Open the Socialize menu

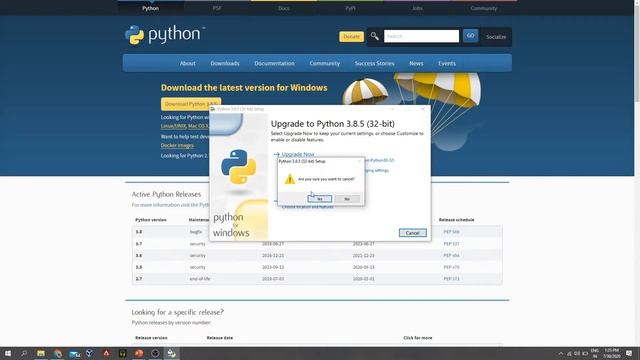click(496, 37)
